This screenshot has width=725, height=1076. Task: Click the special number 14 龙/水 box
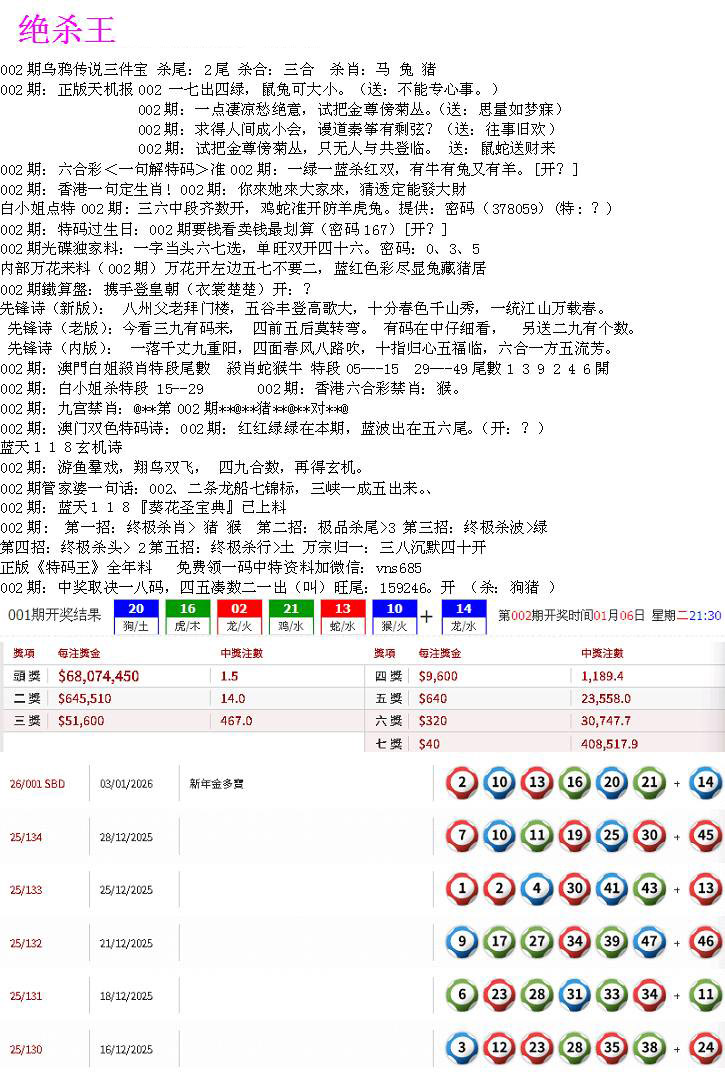point(463,617)
